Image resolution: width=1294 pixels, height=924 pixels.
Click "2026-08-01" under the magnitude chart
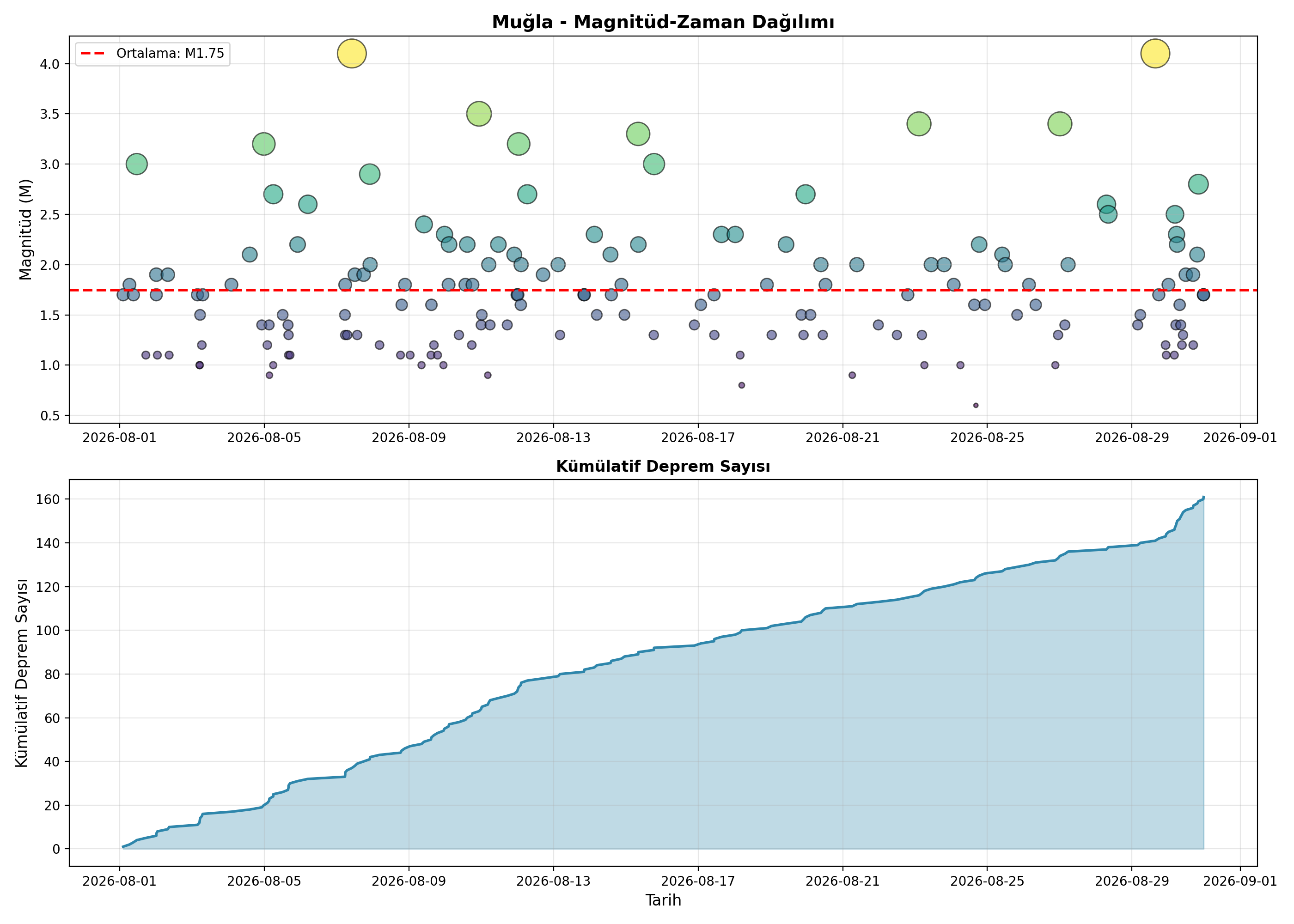120,438
